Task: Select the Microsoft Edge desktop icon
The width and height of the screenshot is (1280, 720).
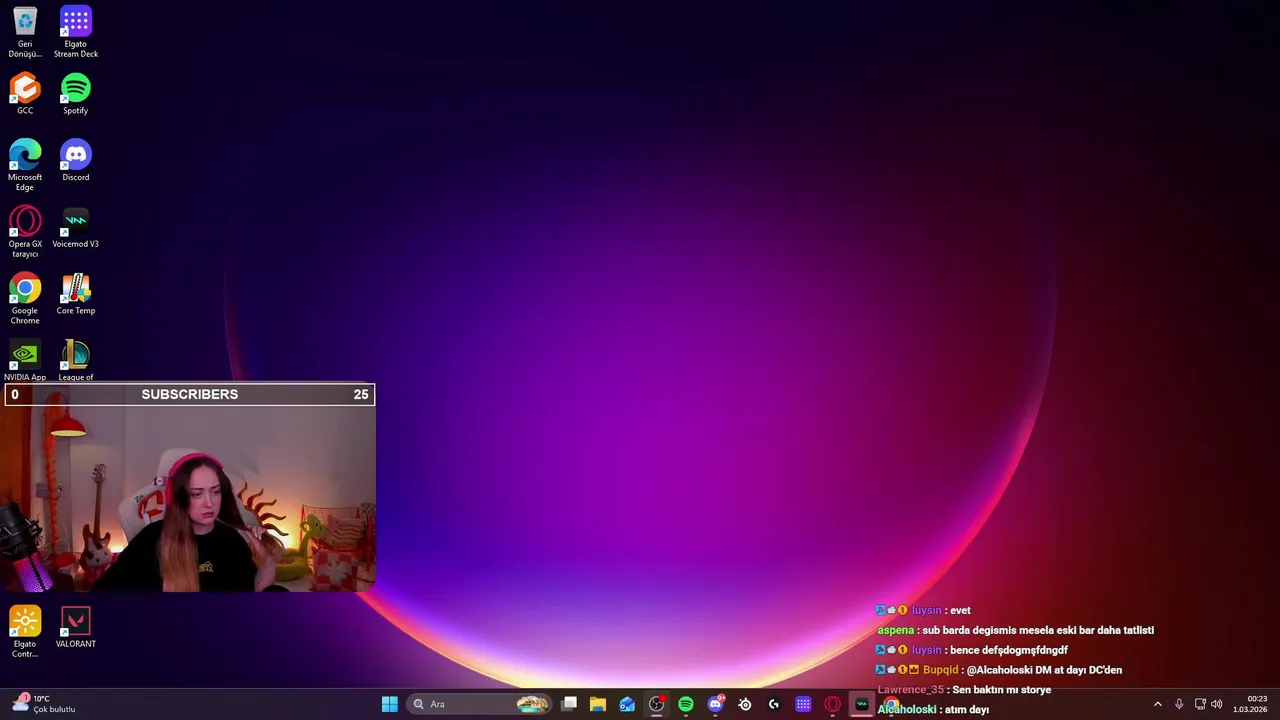Action: [x=25, y=165]
